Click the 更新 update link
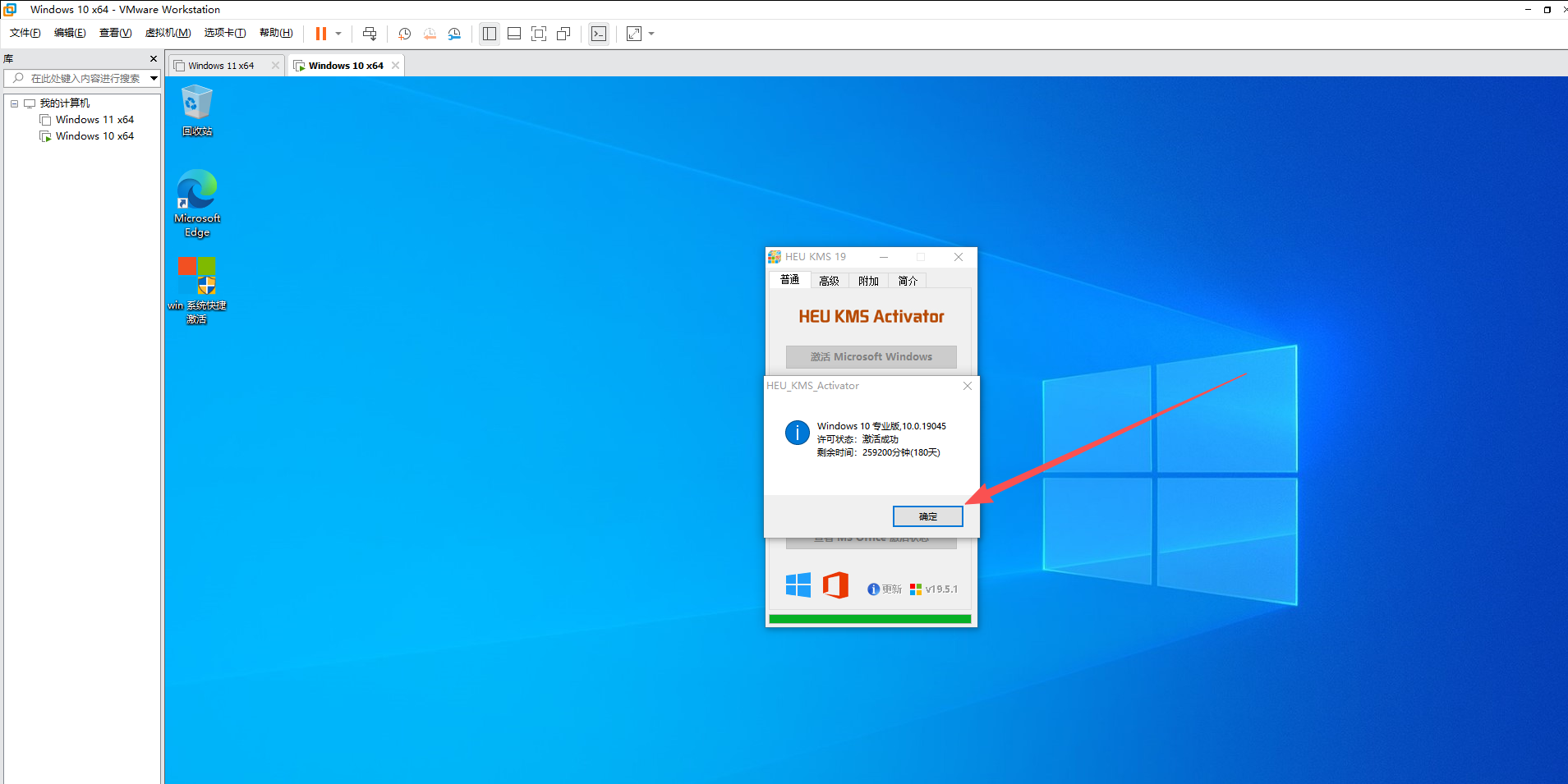Screen dimensions: 1568x784 (x=885, y=589)
